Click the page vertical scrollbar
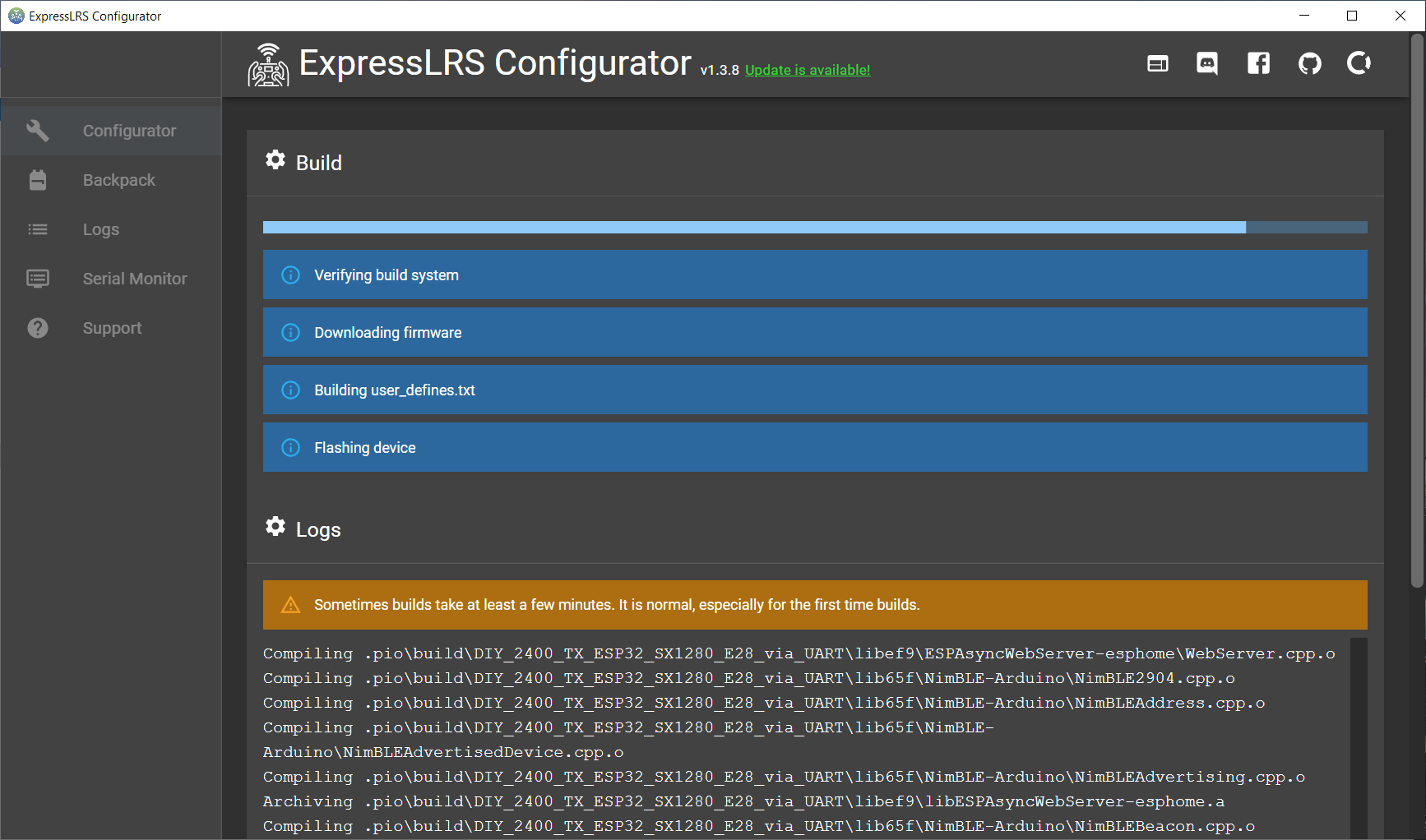 click(1417, 312)
